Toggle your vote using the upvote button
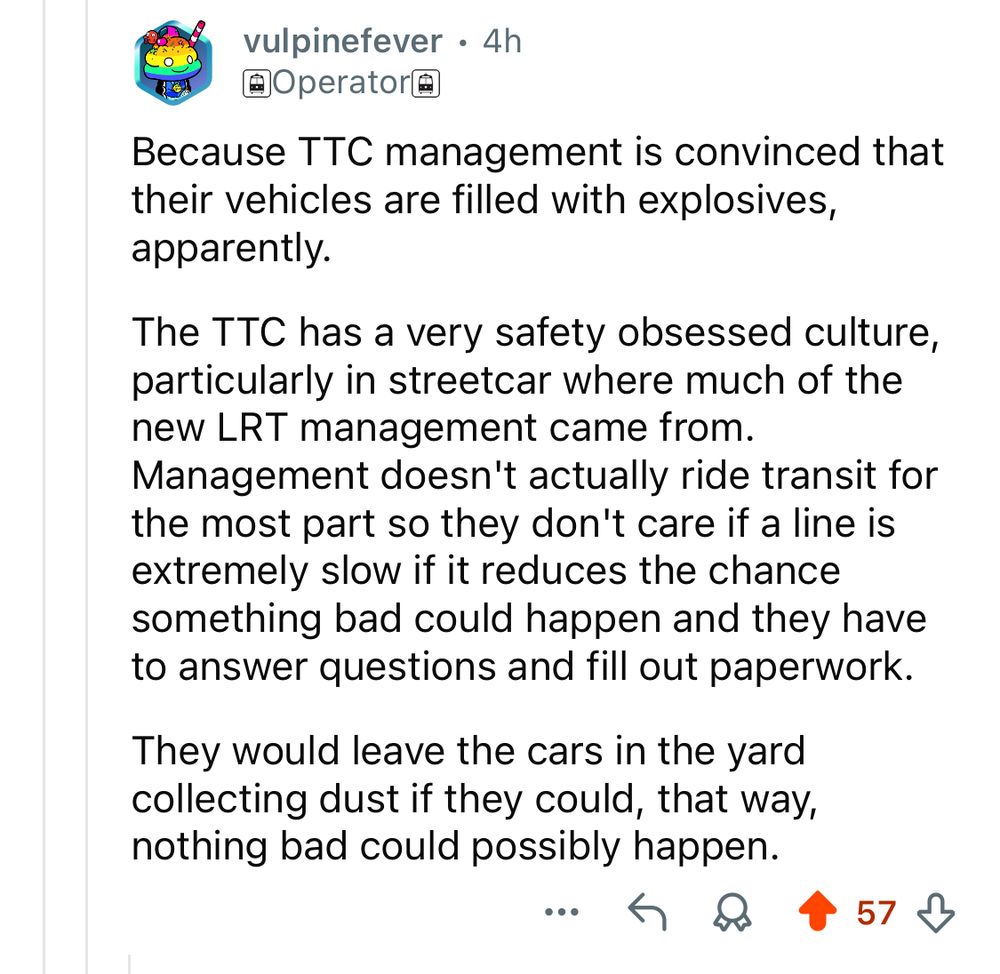 pyautogui.click(x=818, y=911)
